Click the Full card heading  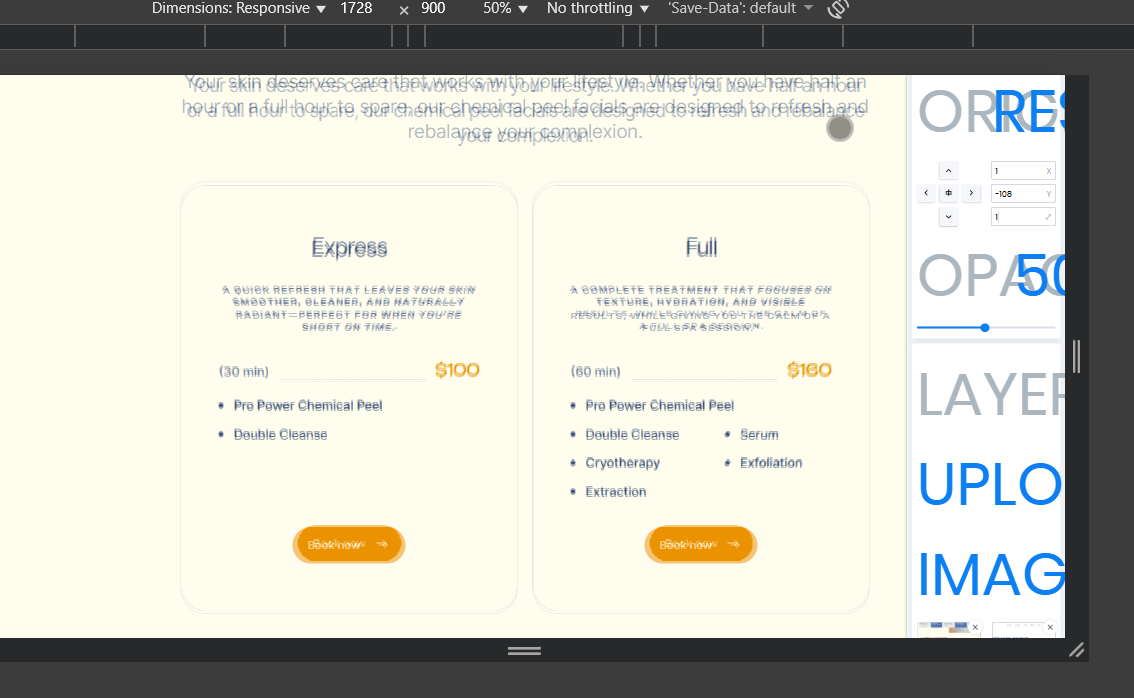(702, 247)
